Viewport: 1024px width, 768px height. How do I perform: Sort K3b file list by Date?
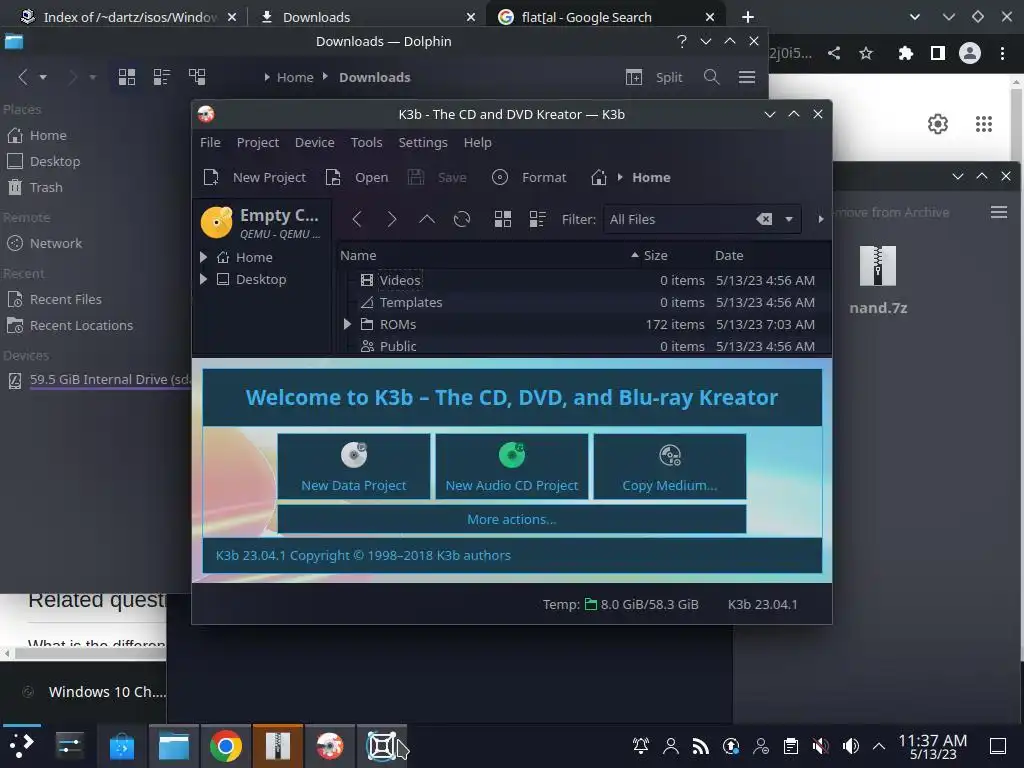click(x=729, y=255)
